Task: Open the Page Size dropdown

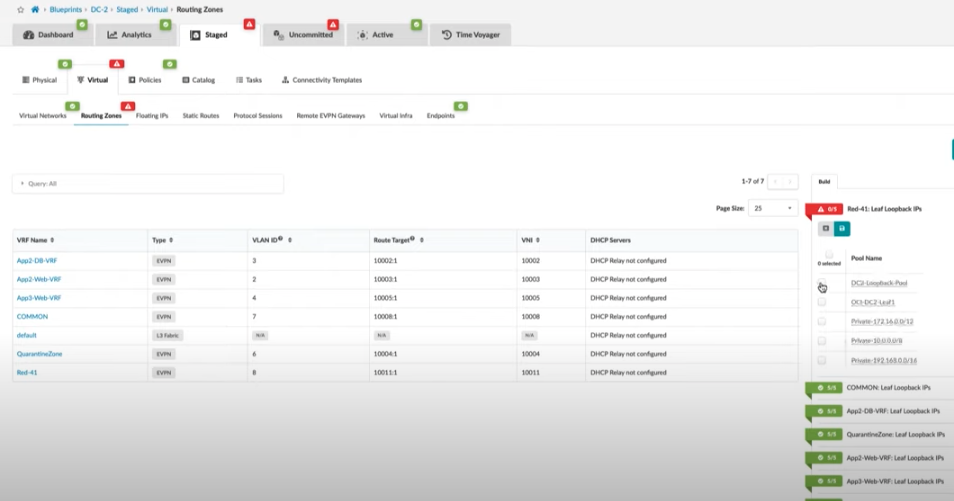Action: tap(774, 208)
